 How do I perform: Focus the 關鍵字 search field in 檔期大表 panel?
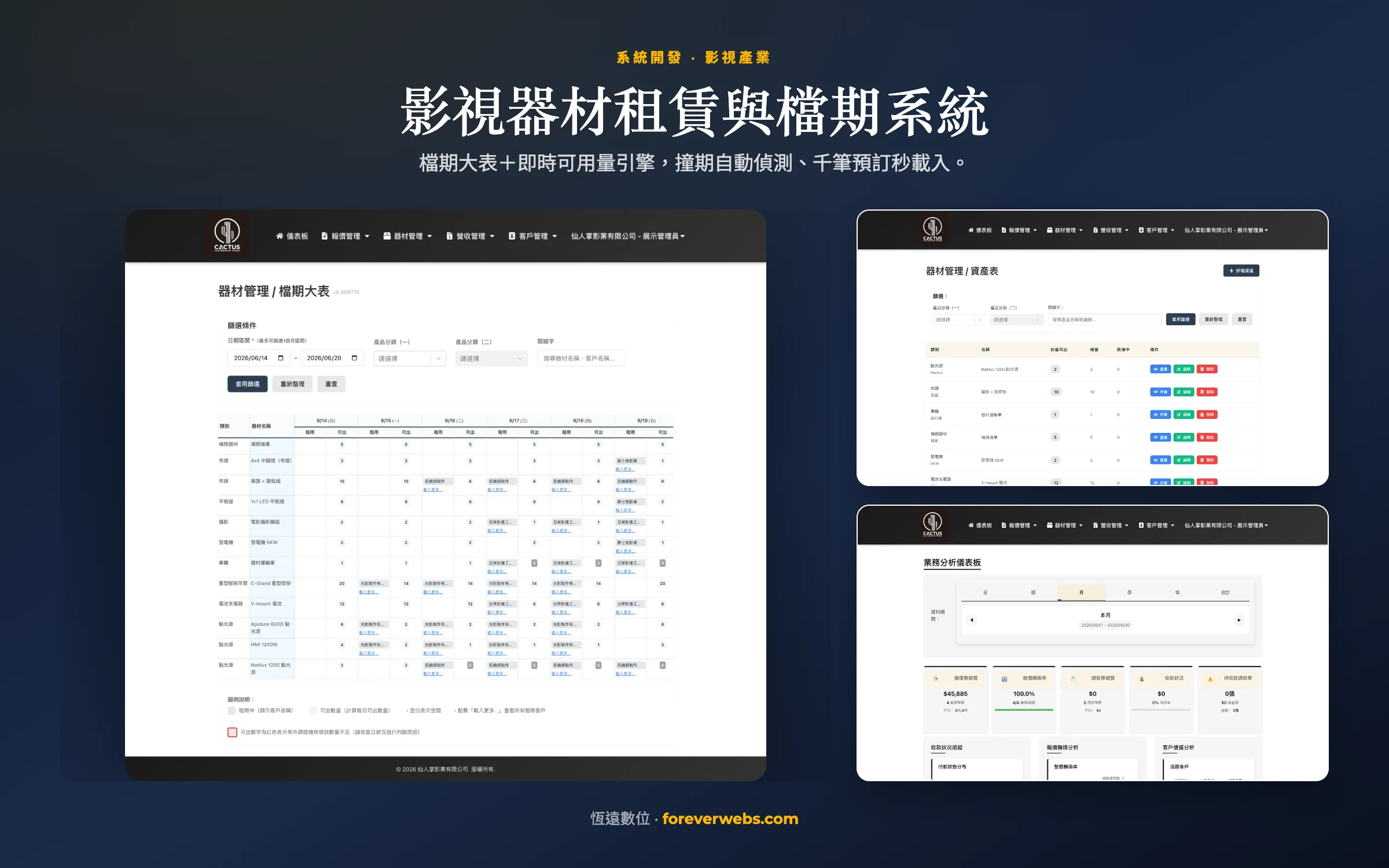pyautogui.click(x=581, y=358)
